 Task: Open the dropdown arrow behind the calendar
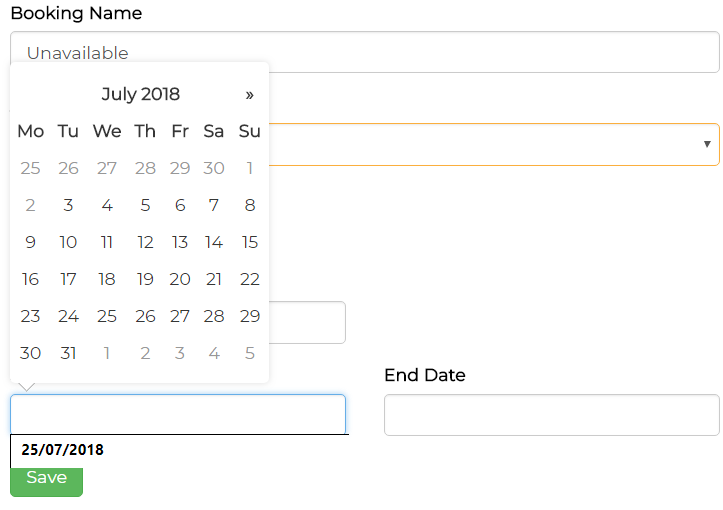[707, 145]
